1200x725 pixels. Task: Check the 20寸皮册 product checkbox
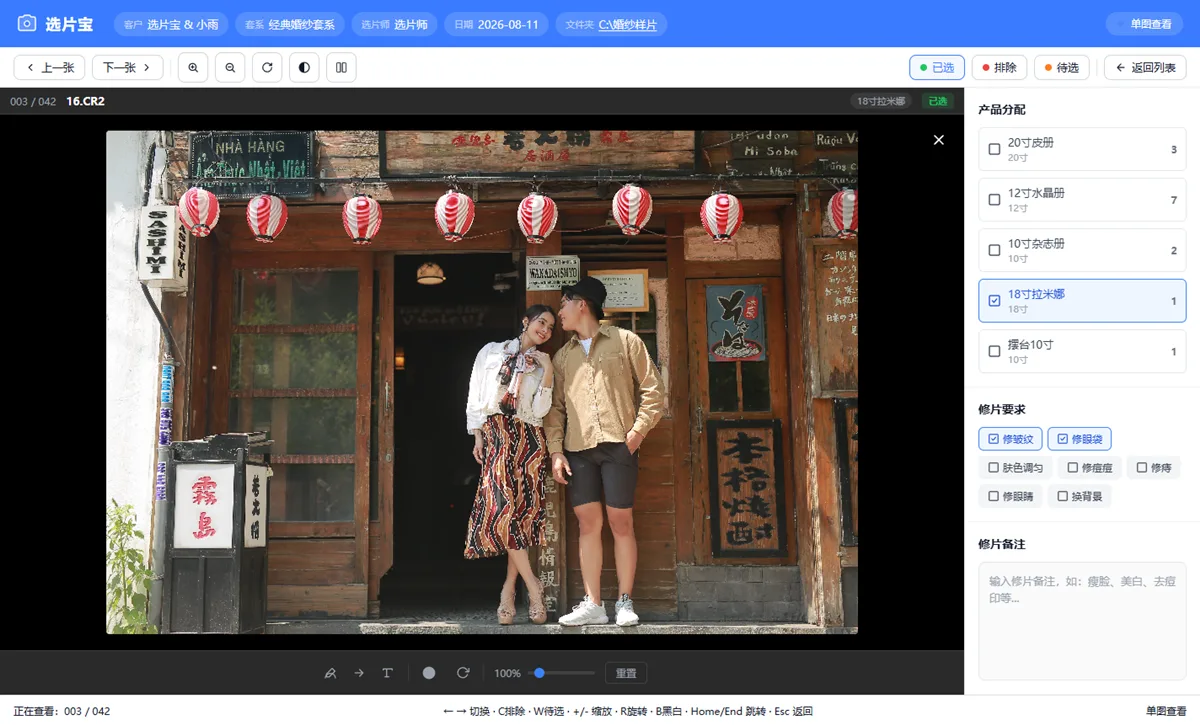[x=994, y=149]
